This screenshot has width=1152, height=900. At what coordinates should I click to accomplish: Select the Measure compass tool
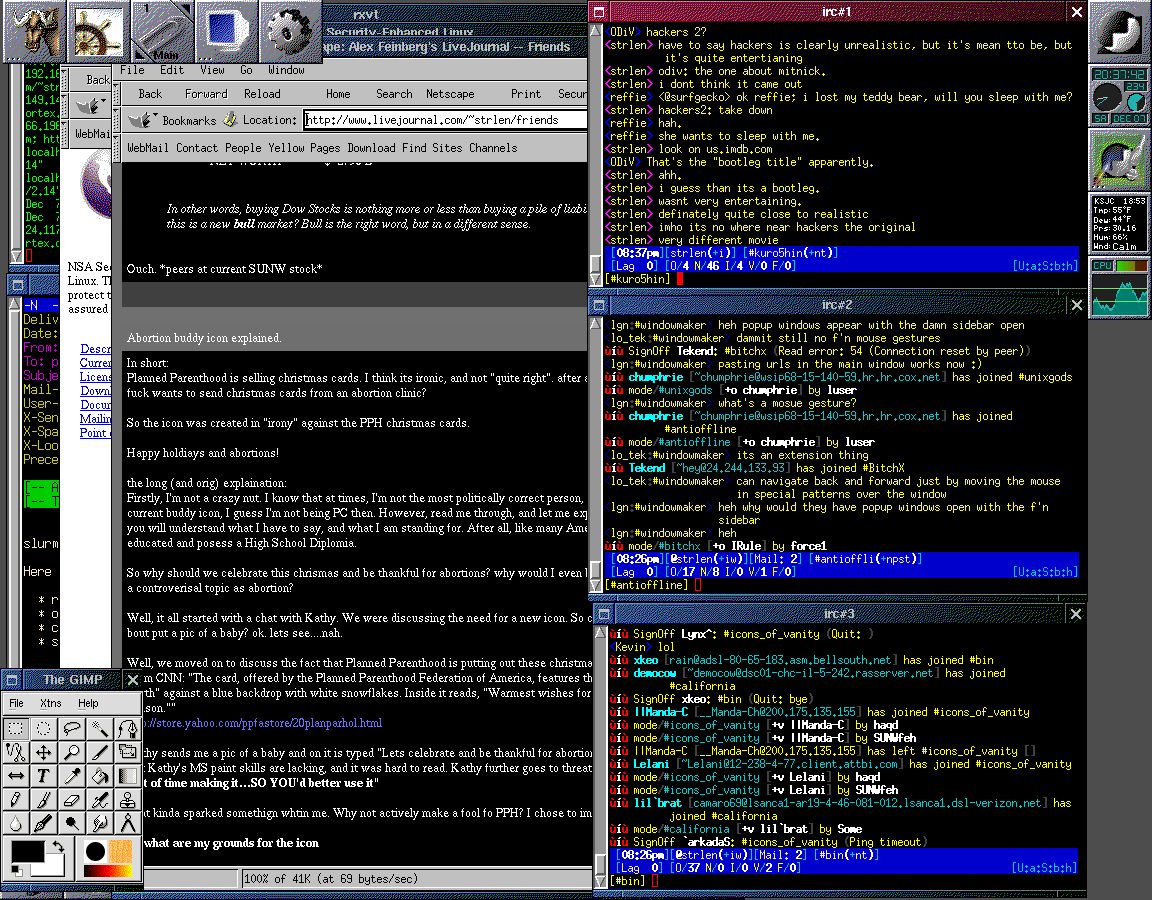(128, 822)
